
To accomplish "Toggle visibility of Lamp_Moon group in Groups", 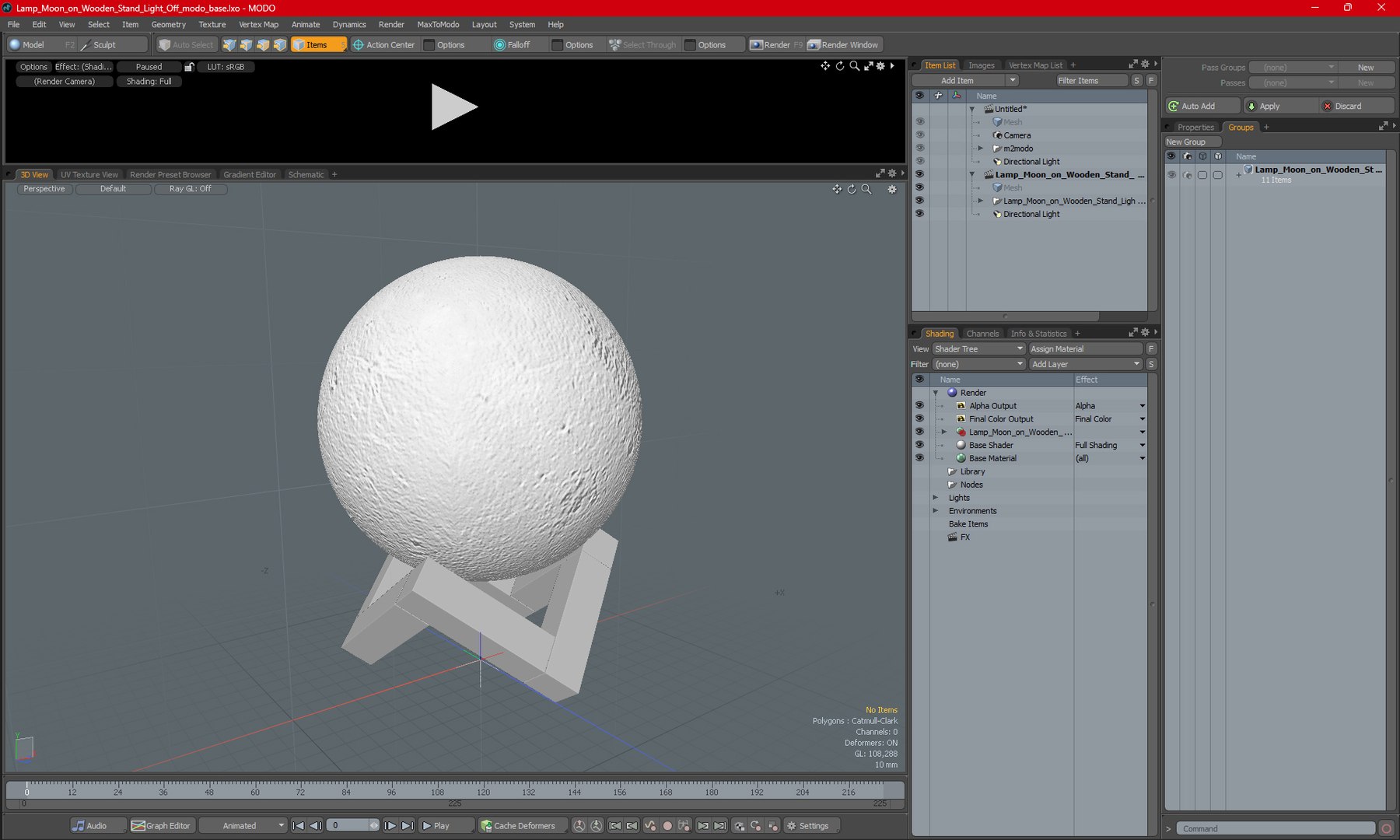I will click(x=1171, y=175).
